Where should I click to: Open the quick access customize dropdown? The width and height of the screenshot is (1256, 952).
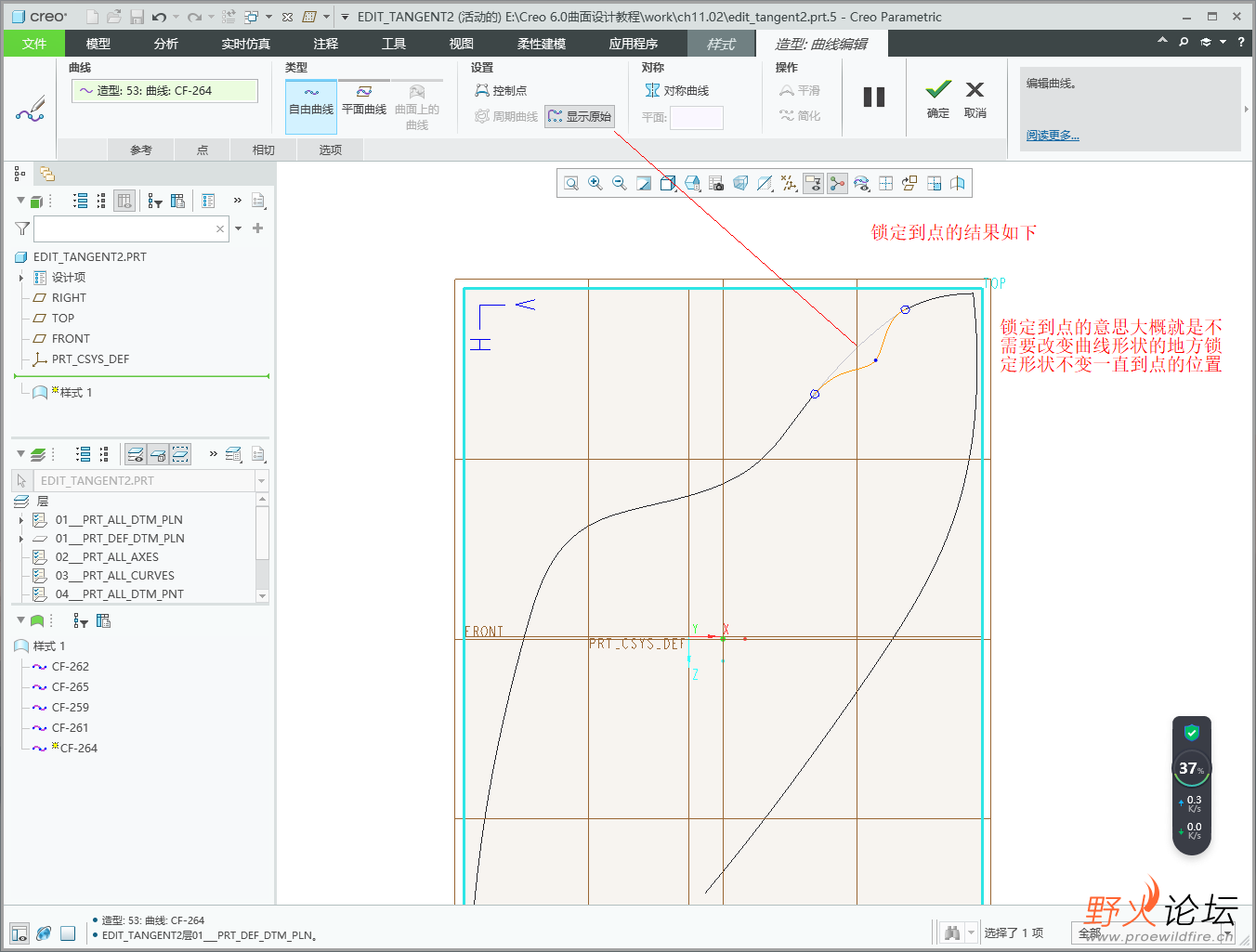[345, 17]
